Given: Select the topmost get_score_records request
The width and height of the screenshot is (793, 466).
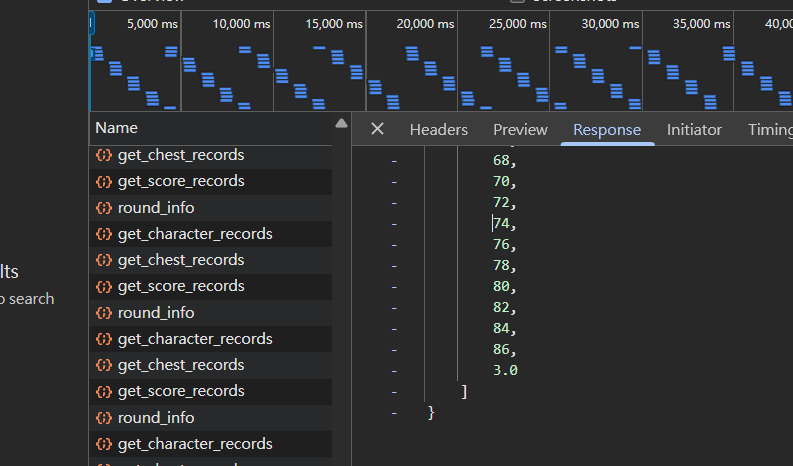Looking at the screenshot, I should tap(210, 181).
